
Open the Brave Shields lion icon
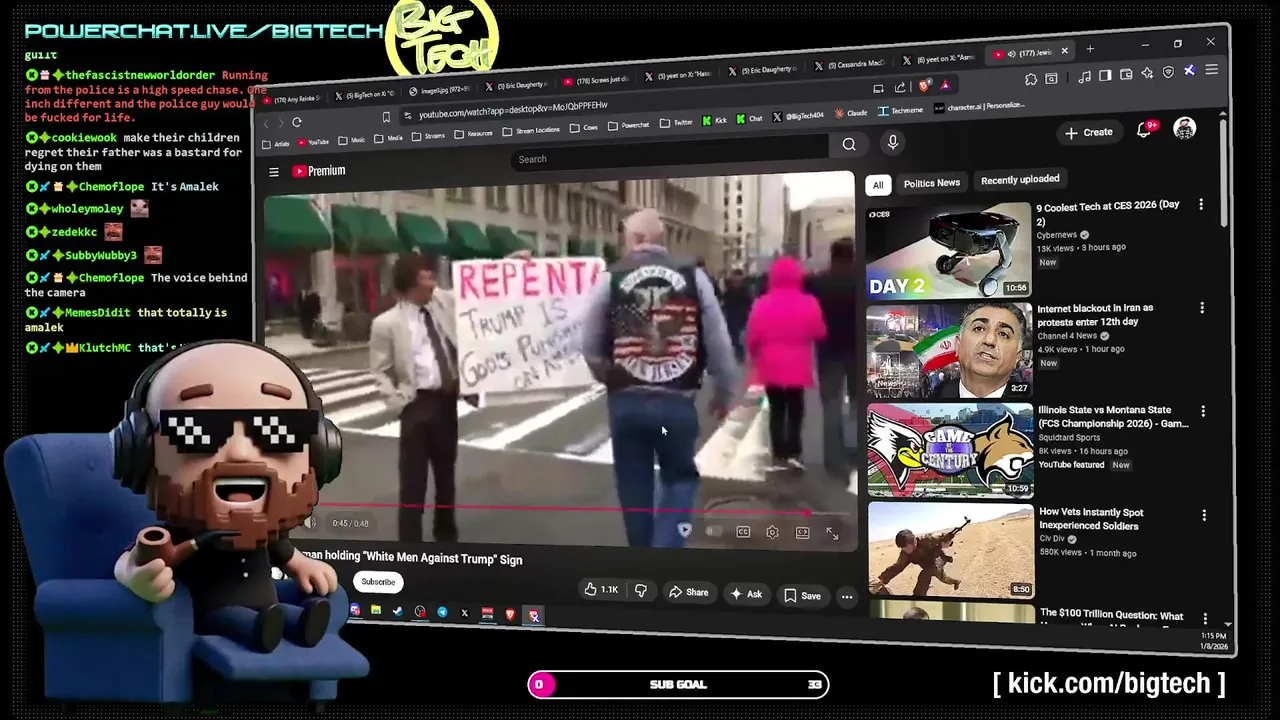point(924,86)
